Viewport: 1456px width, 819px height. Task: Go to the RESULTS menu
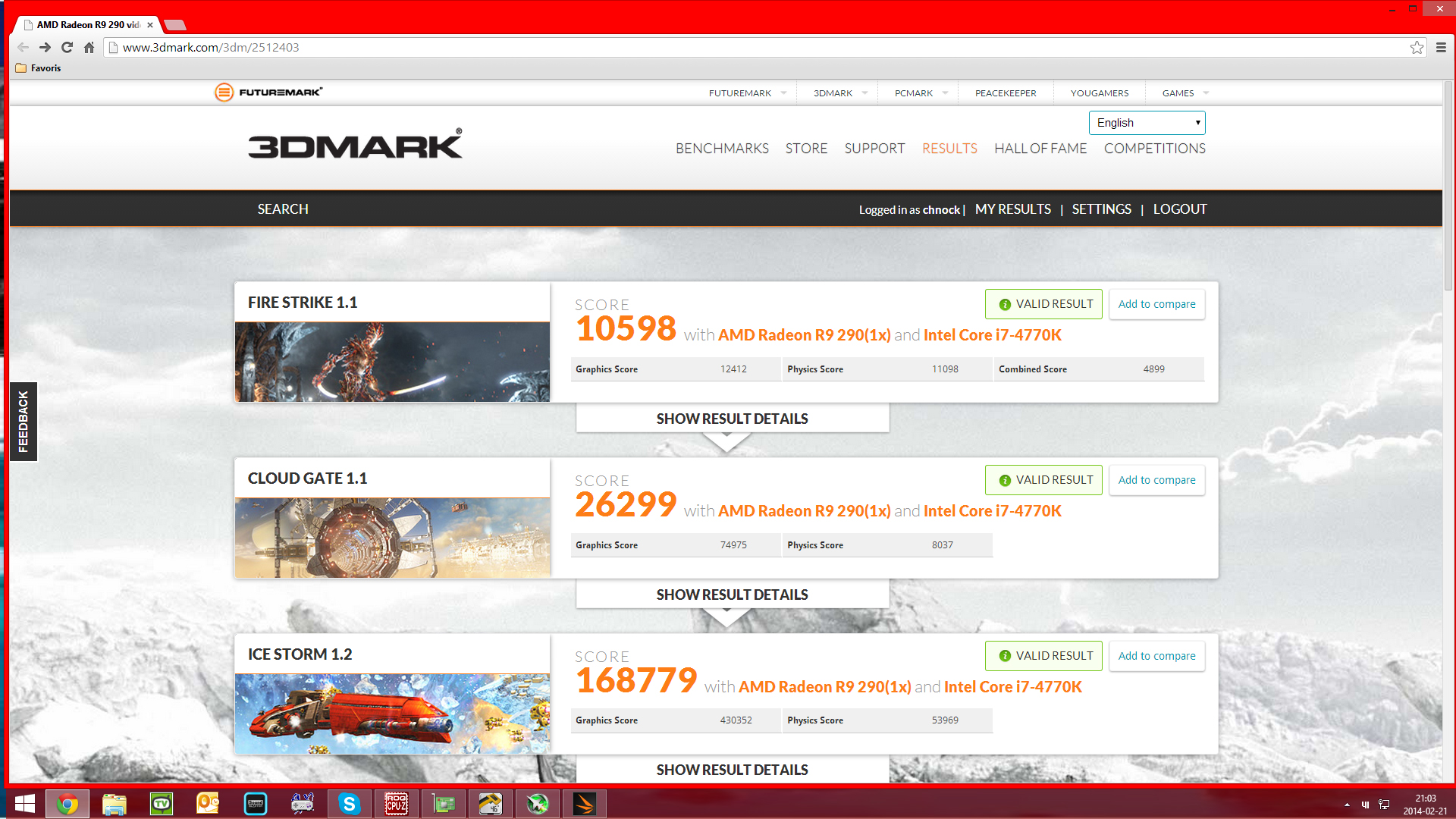949,149
